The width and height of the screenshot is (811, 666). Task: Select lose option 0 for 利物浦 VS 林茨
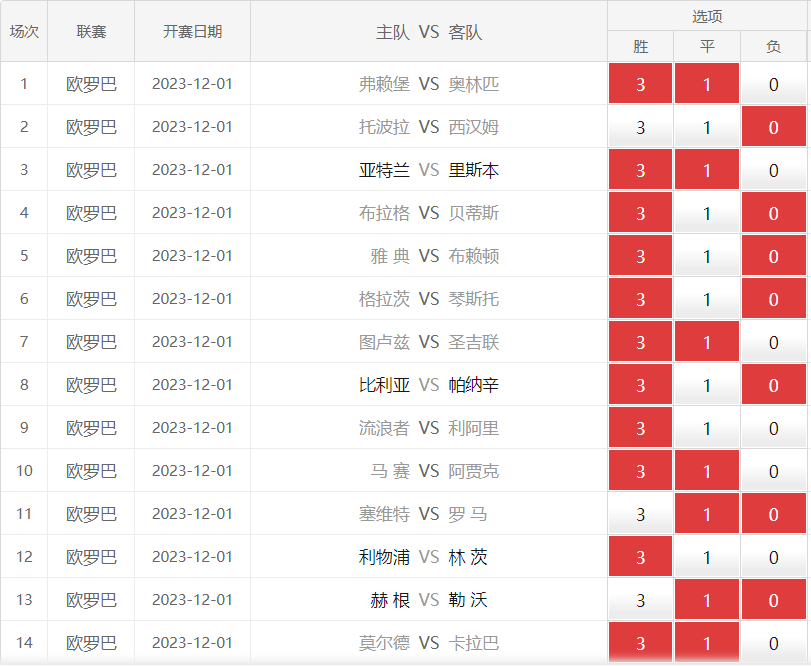pyautogui.click(x=774, y=556)
